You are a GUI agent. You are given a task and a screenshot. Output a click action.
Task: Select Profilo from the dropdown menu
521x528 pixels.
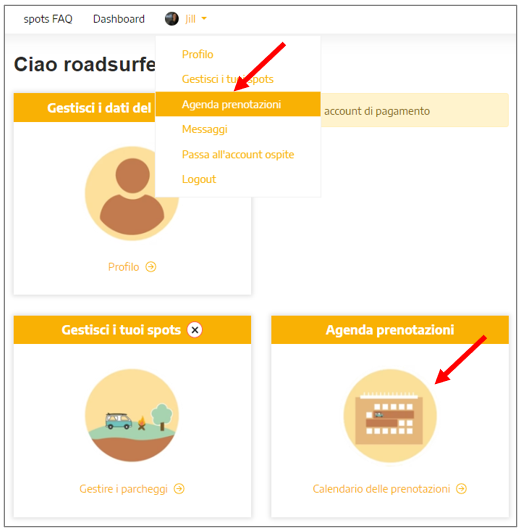click(x=197, y=54)
